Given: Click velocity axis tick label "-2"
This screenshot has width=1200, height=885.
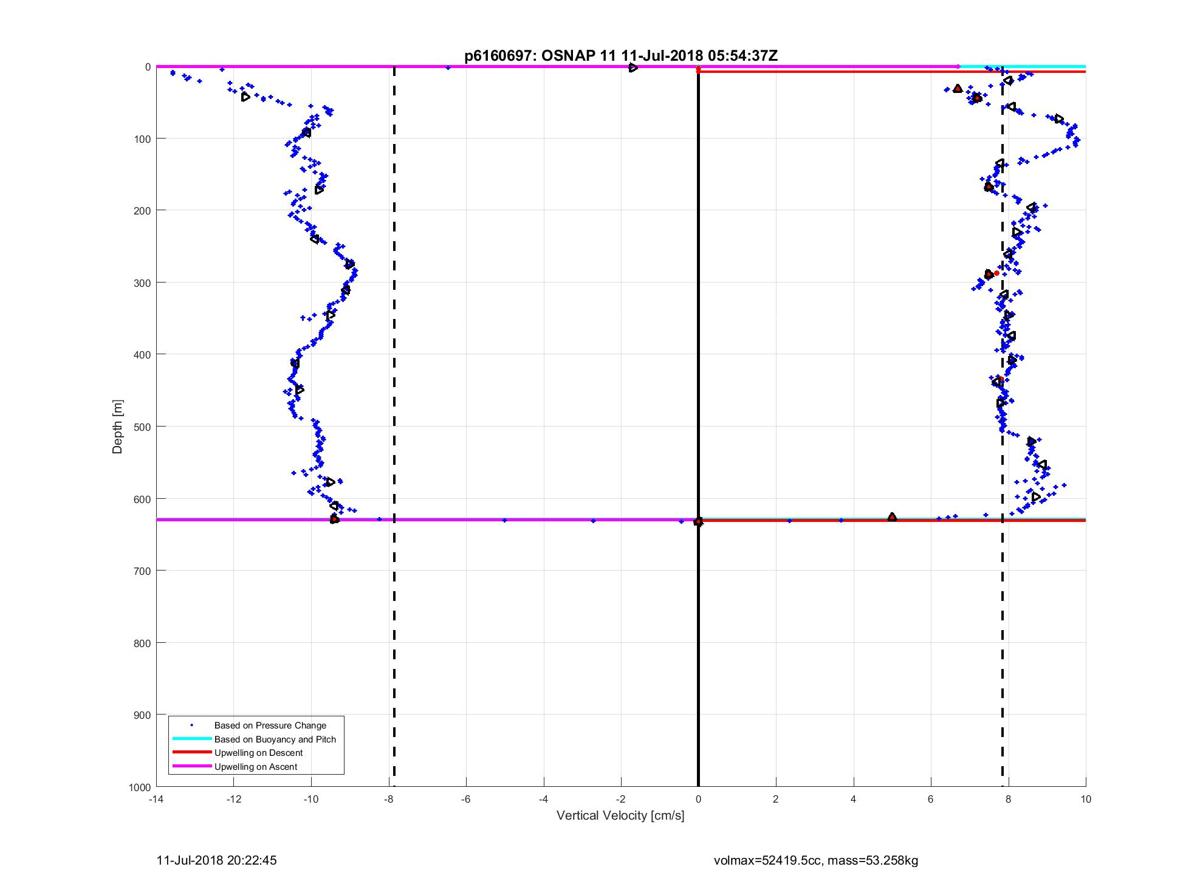Looking at the screenshot, I should pos(620,800).
